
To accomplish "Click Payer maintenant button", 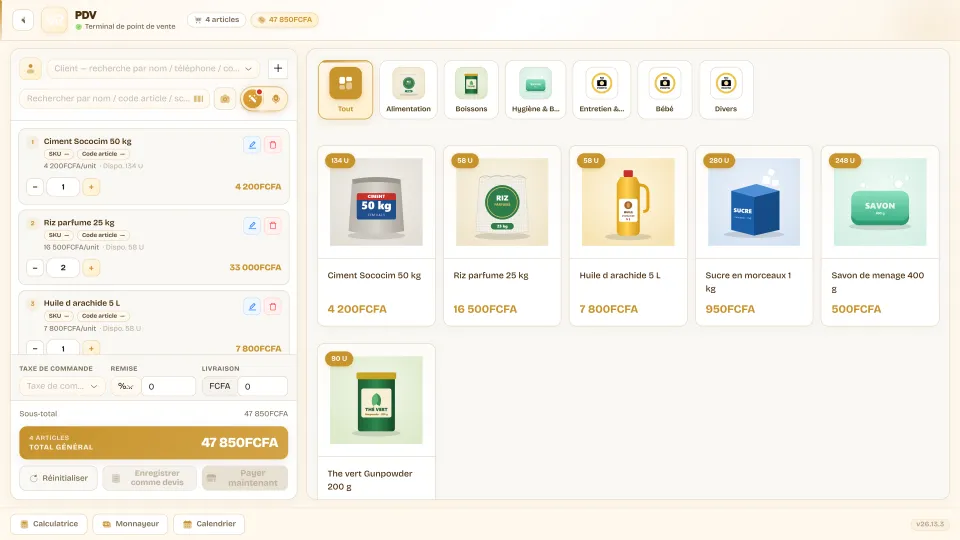I will pos(245,478).
